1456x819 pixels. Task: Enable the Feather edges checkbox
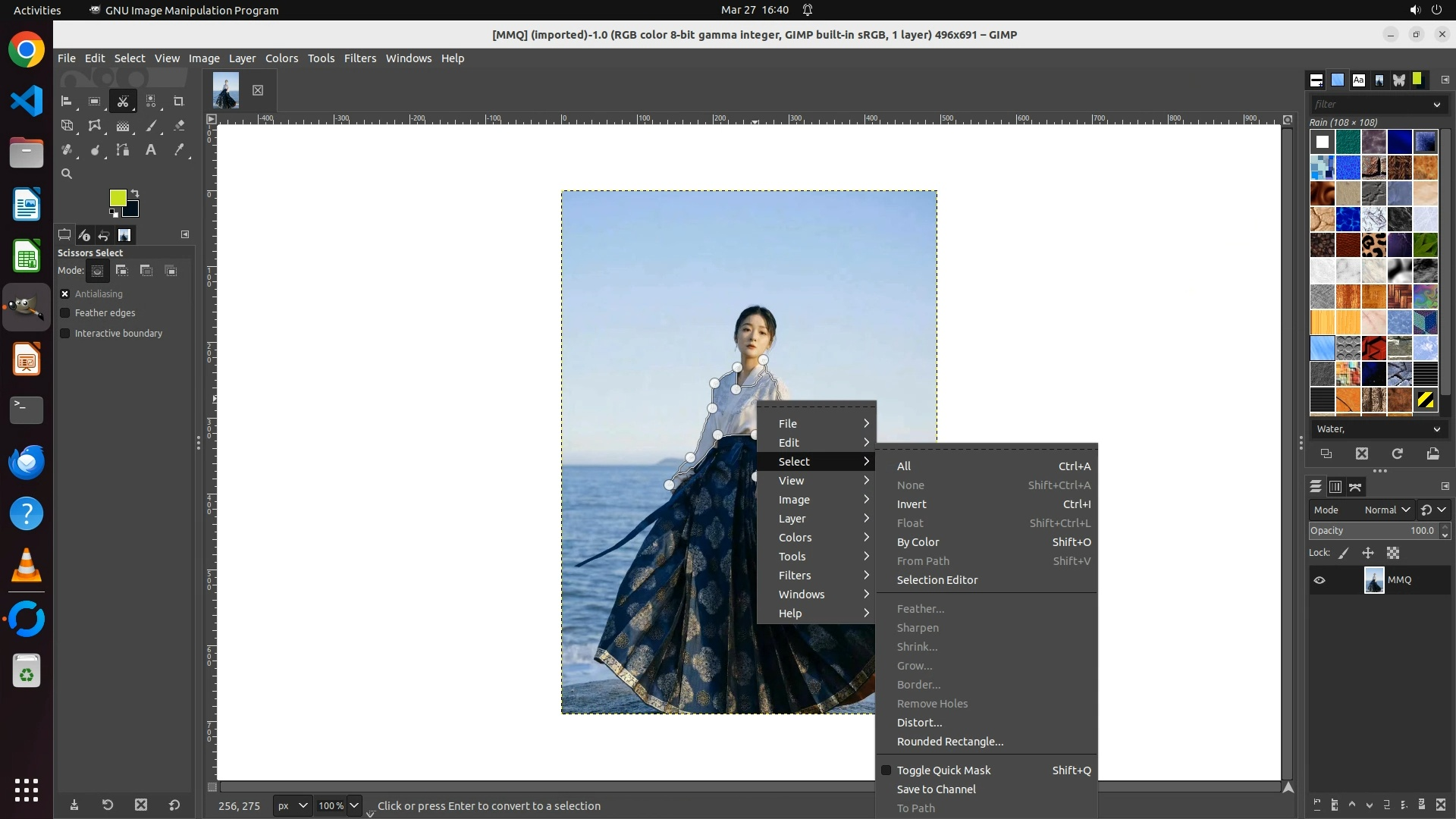[65, 313]
